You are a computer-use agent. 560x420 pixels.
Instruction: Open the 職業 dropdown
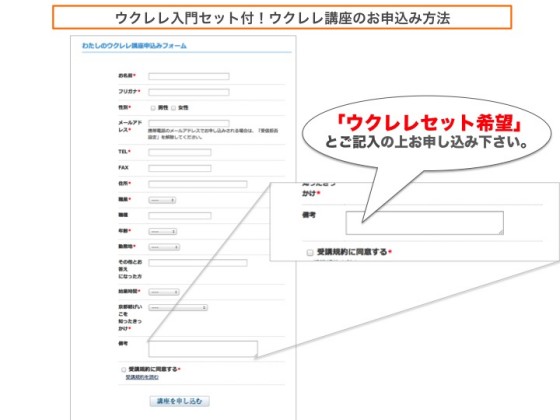click(162, 200)
